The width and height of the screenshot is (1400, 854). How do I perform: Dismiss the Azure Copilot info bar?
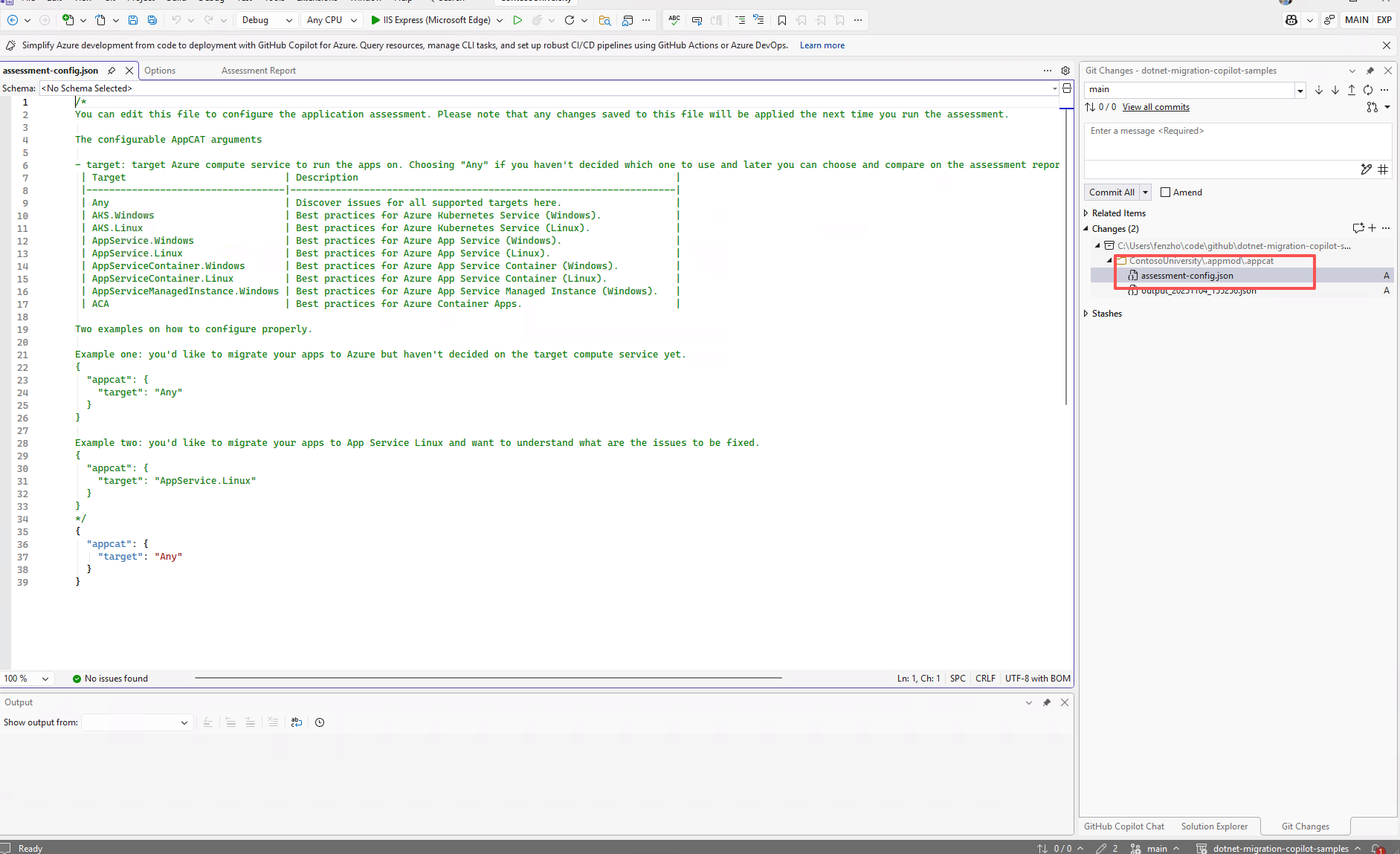[1387, 45]
